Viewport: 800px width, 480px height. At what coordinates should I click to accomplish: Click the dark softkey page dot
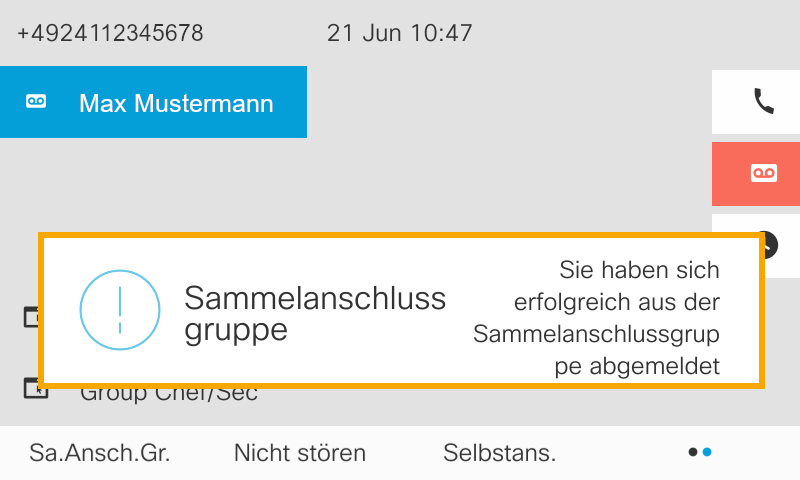point(693,453)
